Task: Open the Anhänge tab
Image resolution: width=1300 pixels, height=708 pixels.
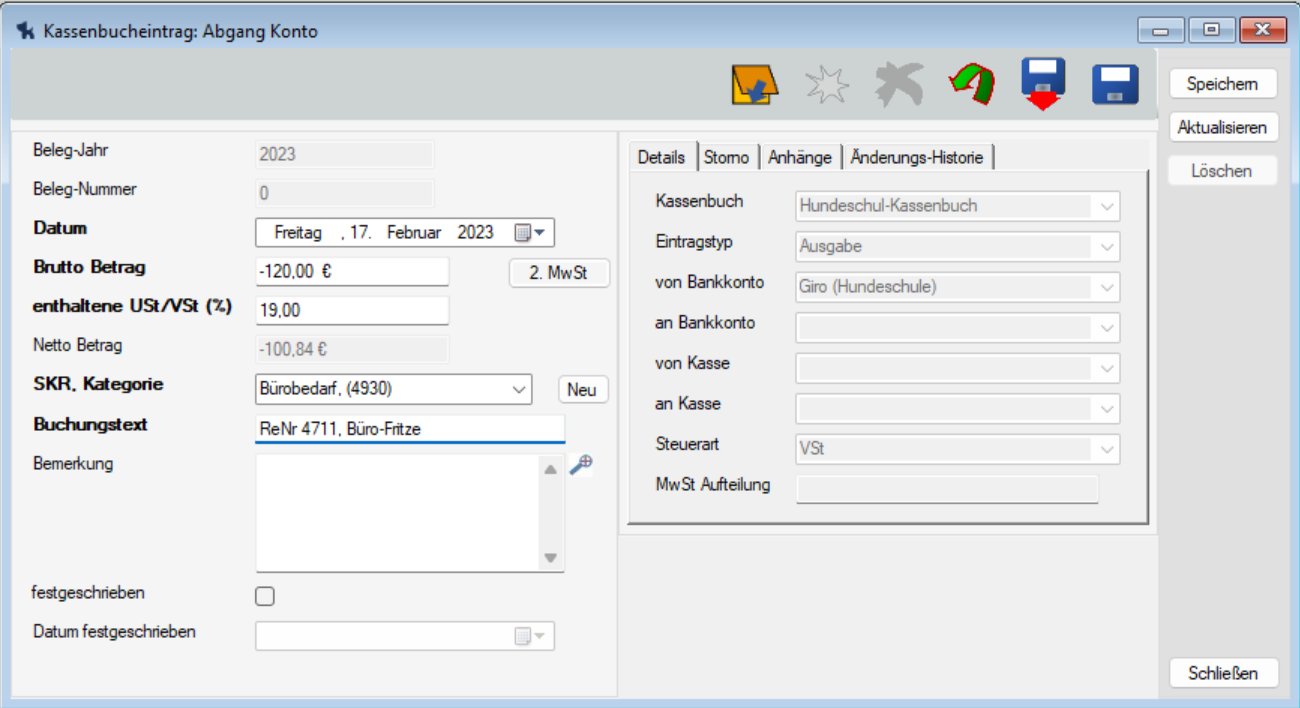Action: click(x=800, y=158)
